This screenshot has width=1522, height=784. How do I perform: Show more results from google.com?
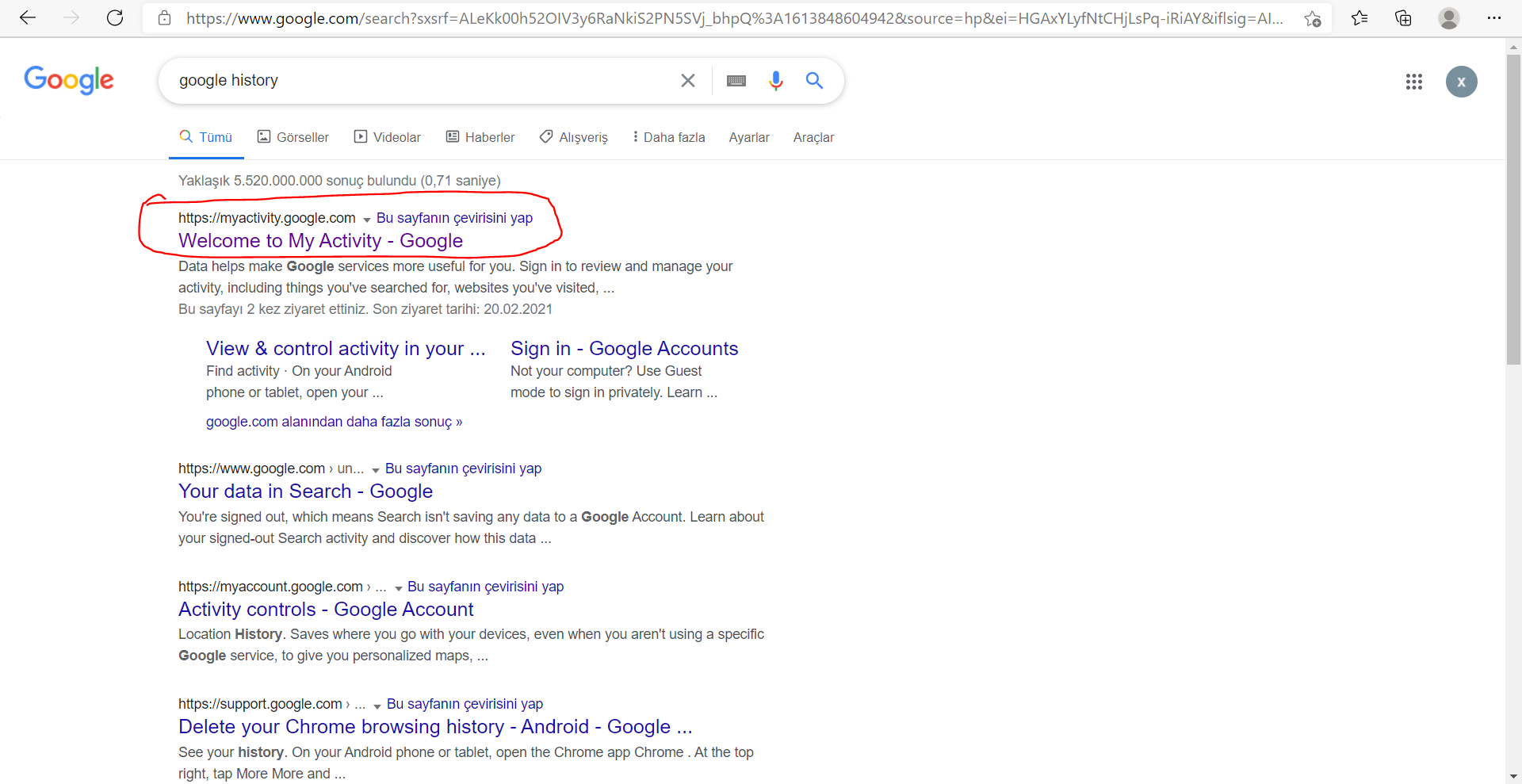[x=334, y=422]
